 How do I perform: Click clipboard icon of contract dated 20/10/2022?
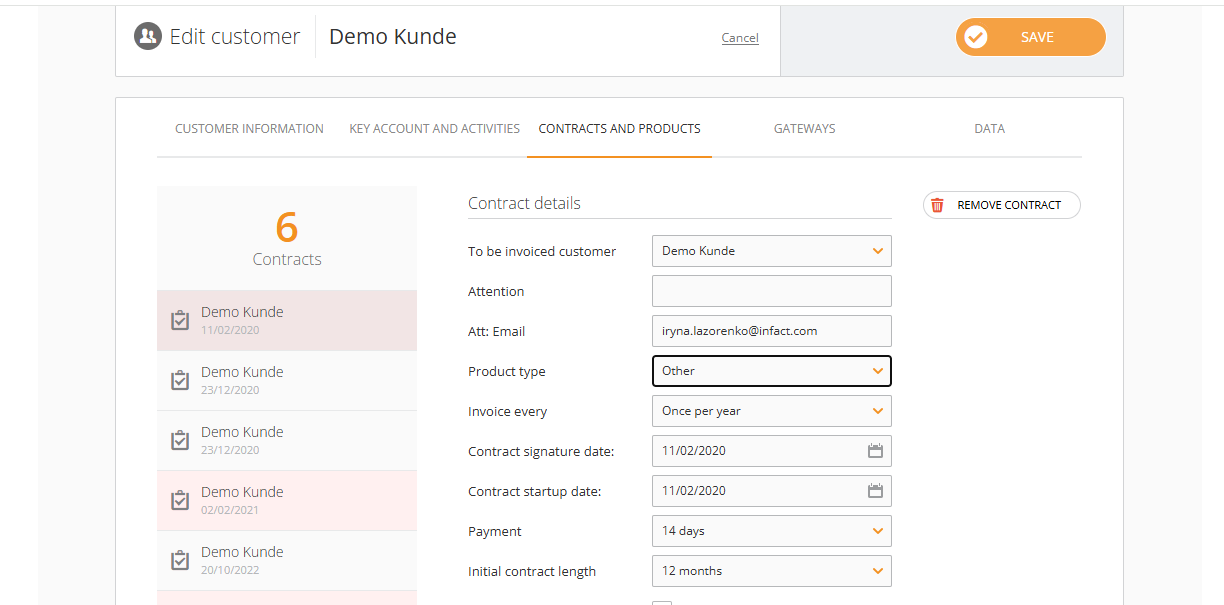(180, 560)
